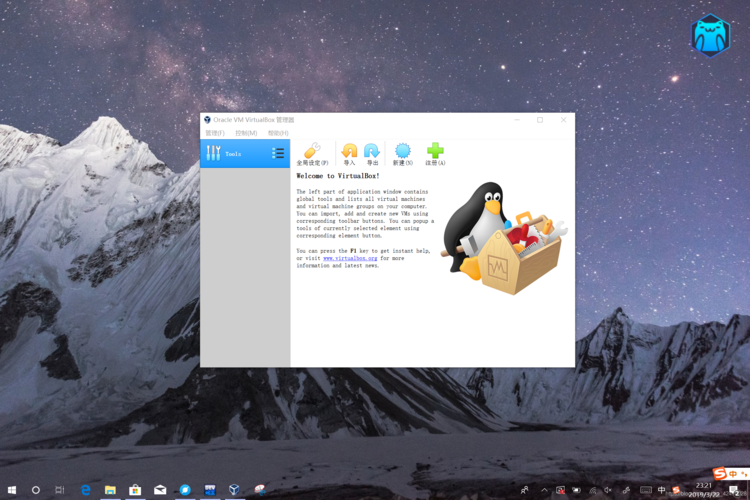
Task: Visit the www.virtualbox.org link
Action: (350, 258)
